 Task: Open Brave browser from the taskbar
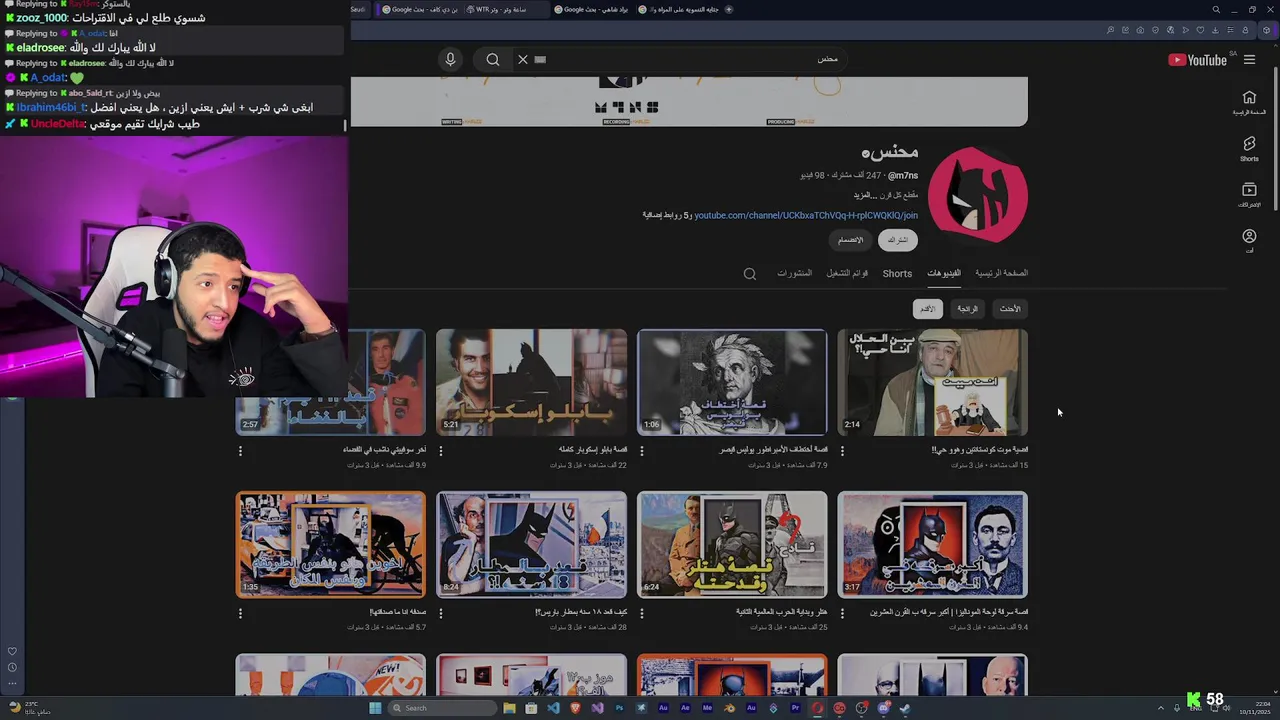pos(575,708)
